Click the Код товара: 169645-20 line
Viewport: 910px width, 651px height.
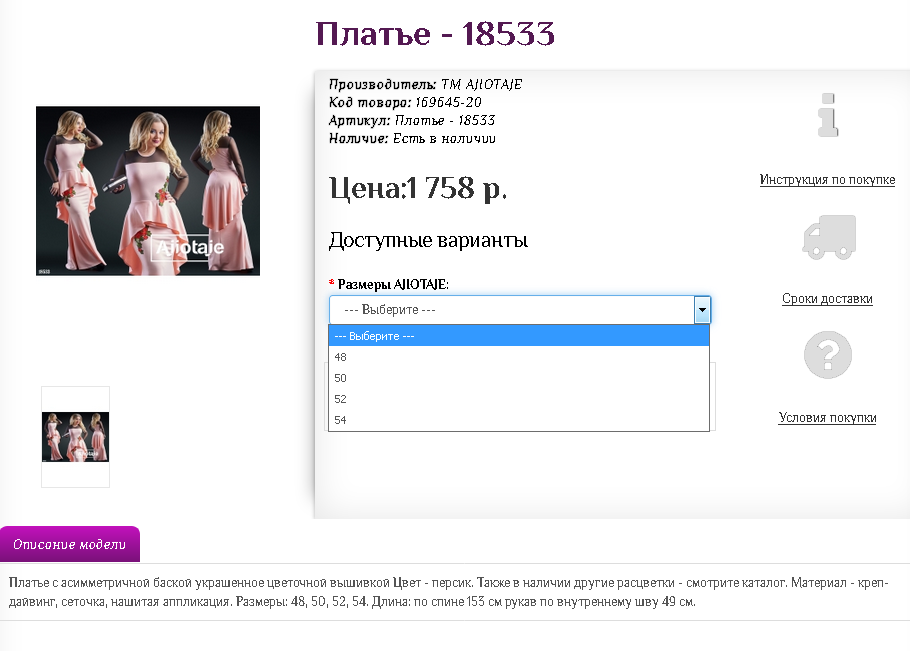[x=405, y=103]
